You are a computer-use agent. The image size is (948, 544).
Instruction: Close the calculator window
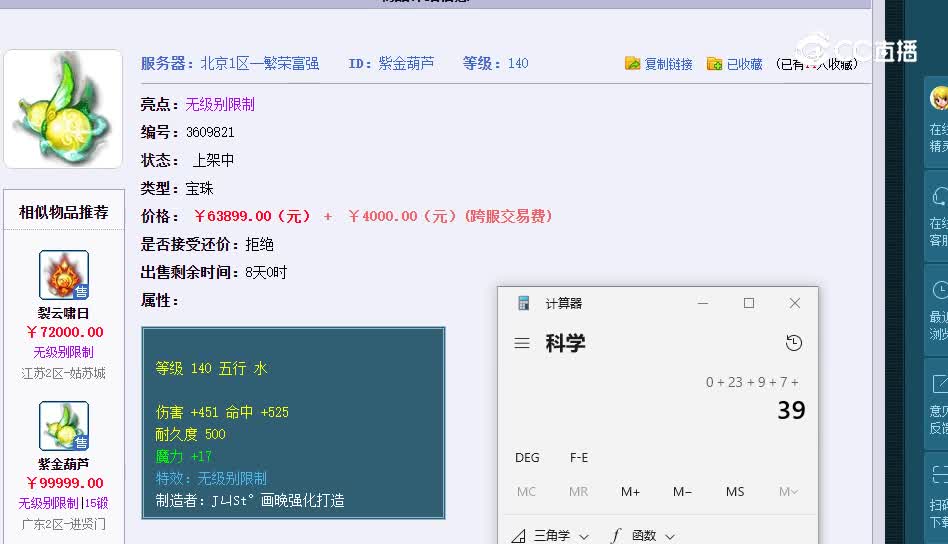794,303
